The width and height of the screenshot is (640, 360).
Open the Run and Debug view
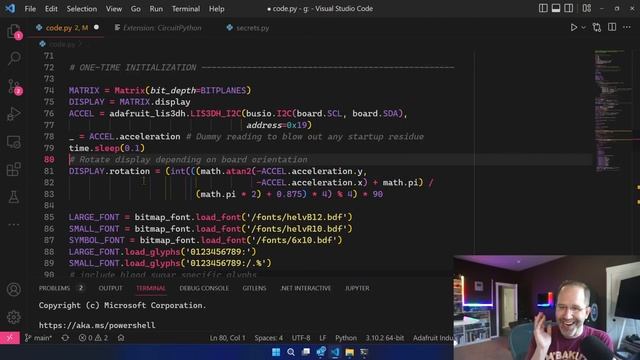(x=14, y=114)
